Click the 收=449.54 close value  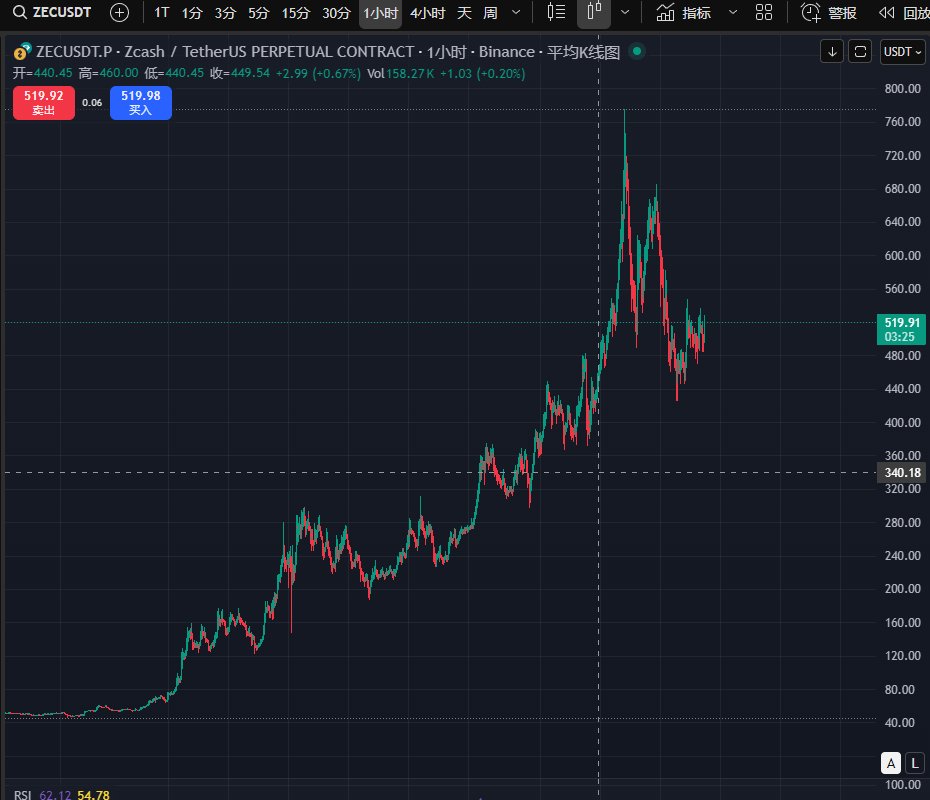[240, 73]
